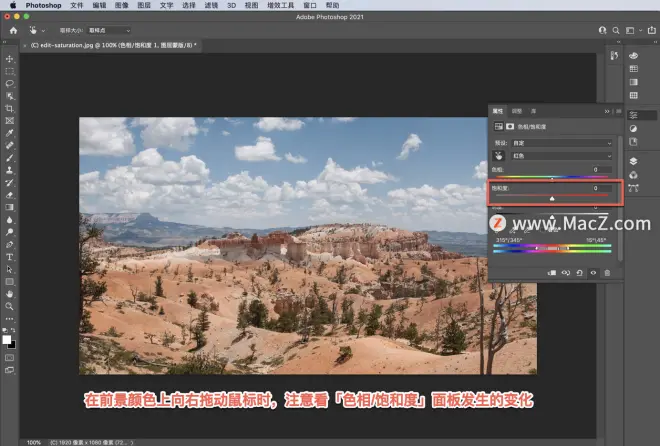Click the saturation slider handle
660x446 pixels.
[x=552, y=199]
